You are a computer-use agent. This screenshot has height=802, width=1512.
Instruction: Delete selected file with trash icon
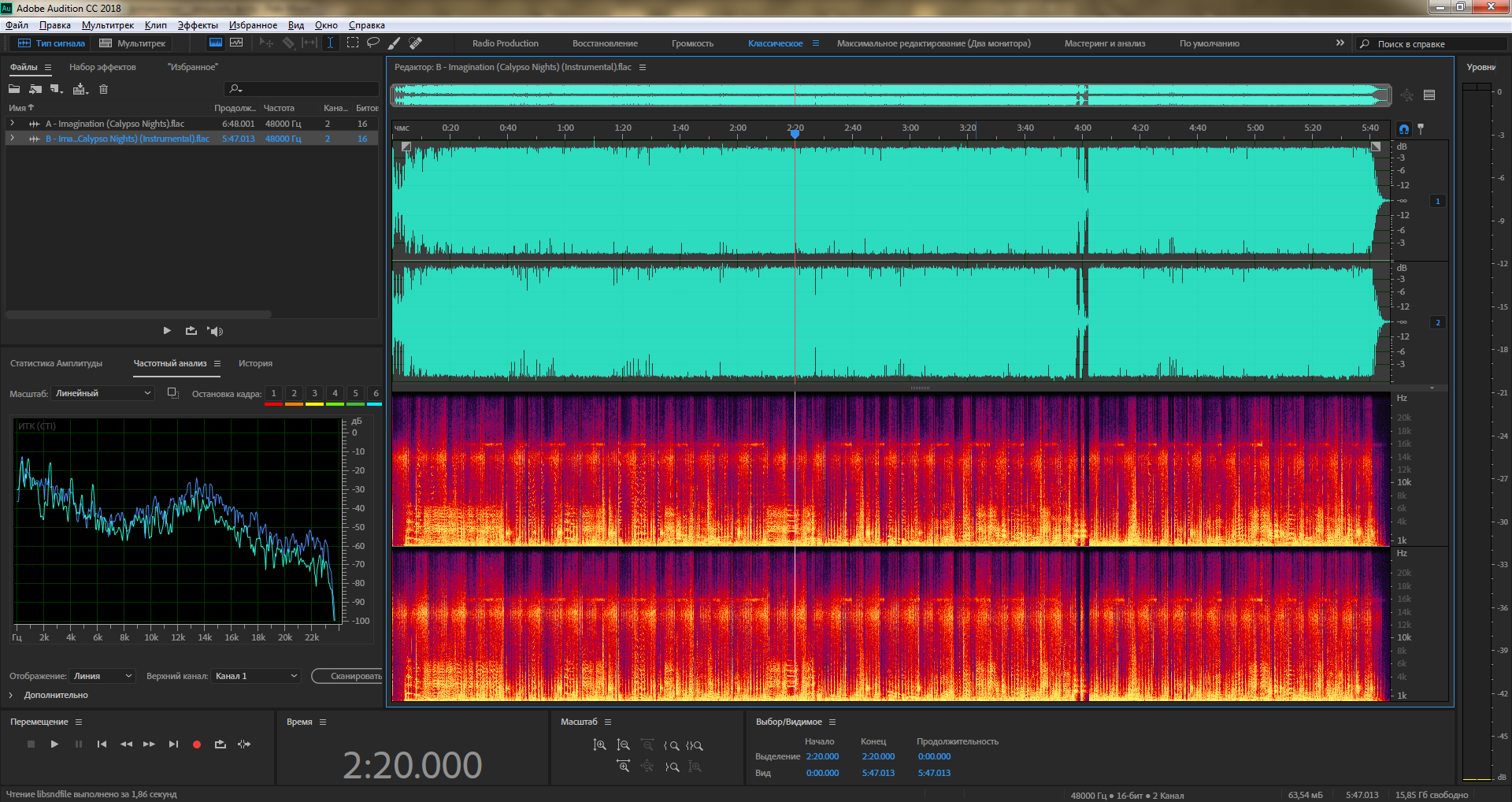103,89
